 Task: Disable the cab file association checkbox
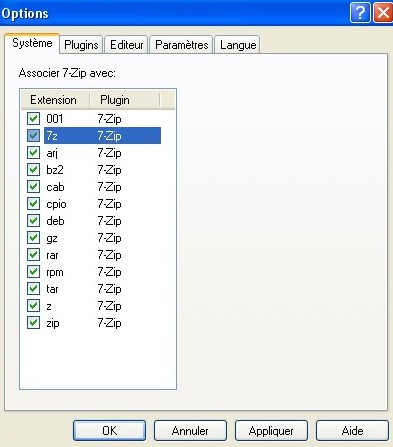[33, 187]
